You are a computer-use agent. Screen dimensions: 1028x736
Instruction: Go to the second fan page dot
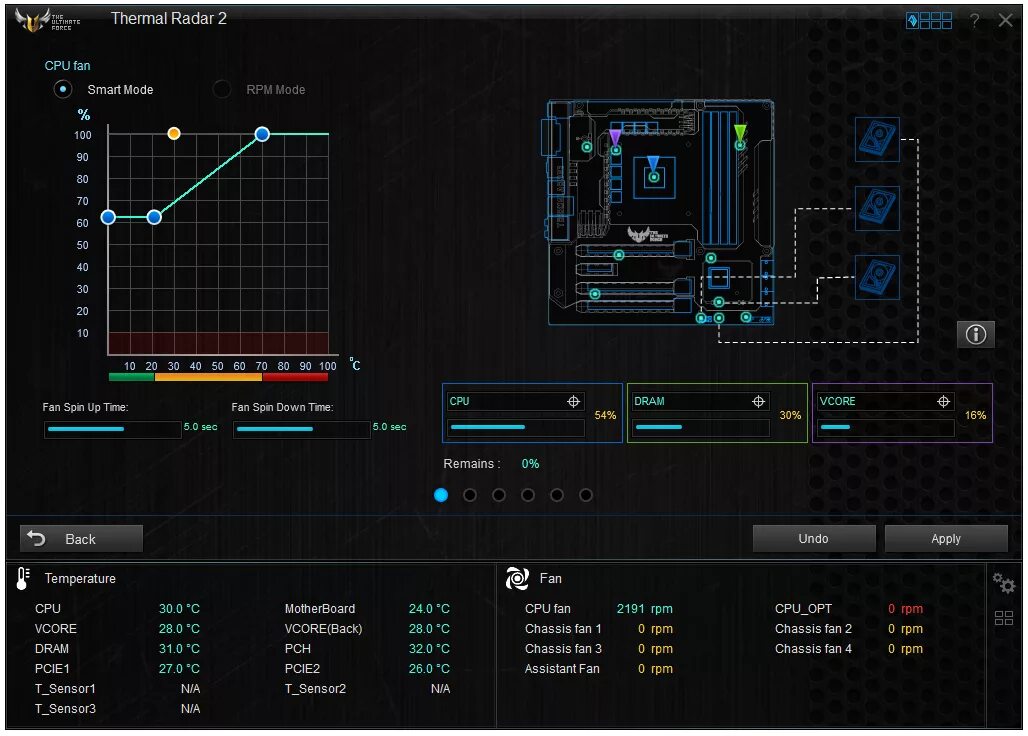tap(470, 495)
